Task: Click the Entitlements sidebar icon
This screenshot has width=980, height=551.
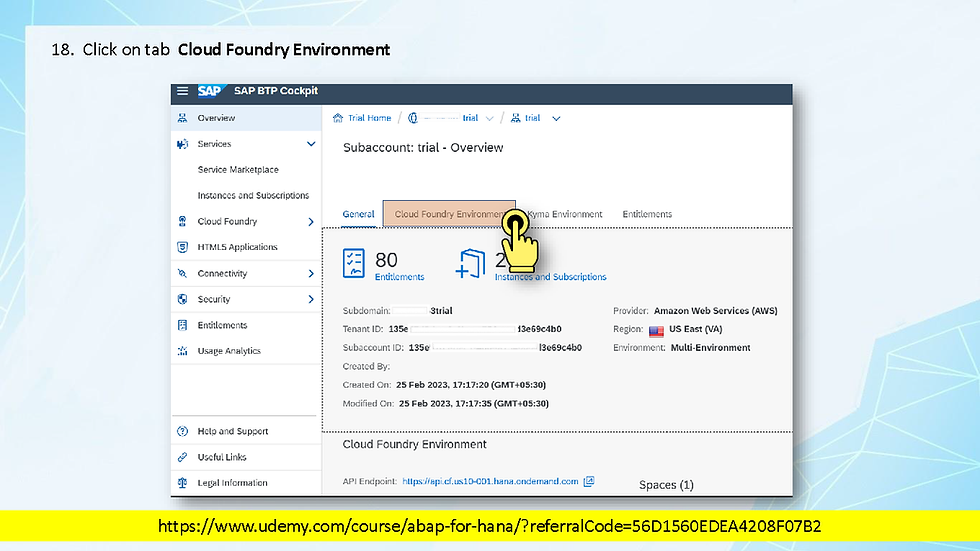Action: [x=182, y=325]
